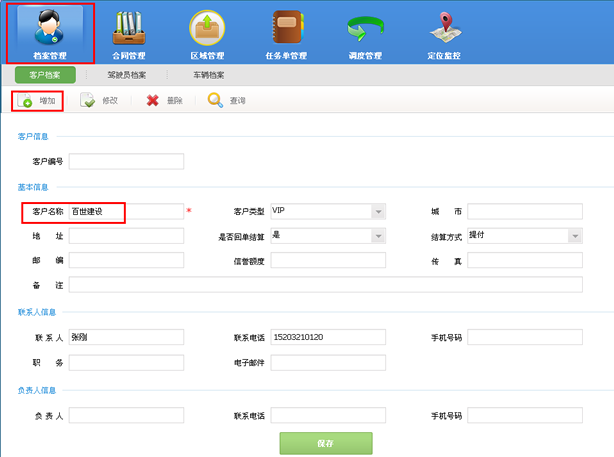The image size is (614, 457).
Task: Click the 删除 red X button
Action: coord(163,101)
